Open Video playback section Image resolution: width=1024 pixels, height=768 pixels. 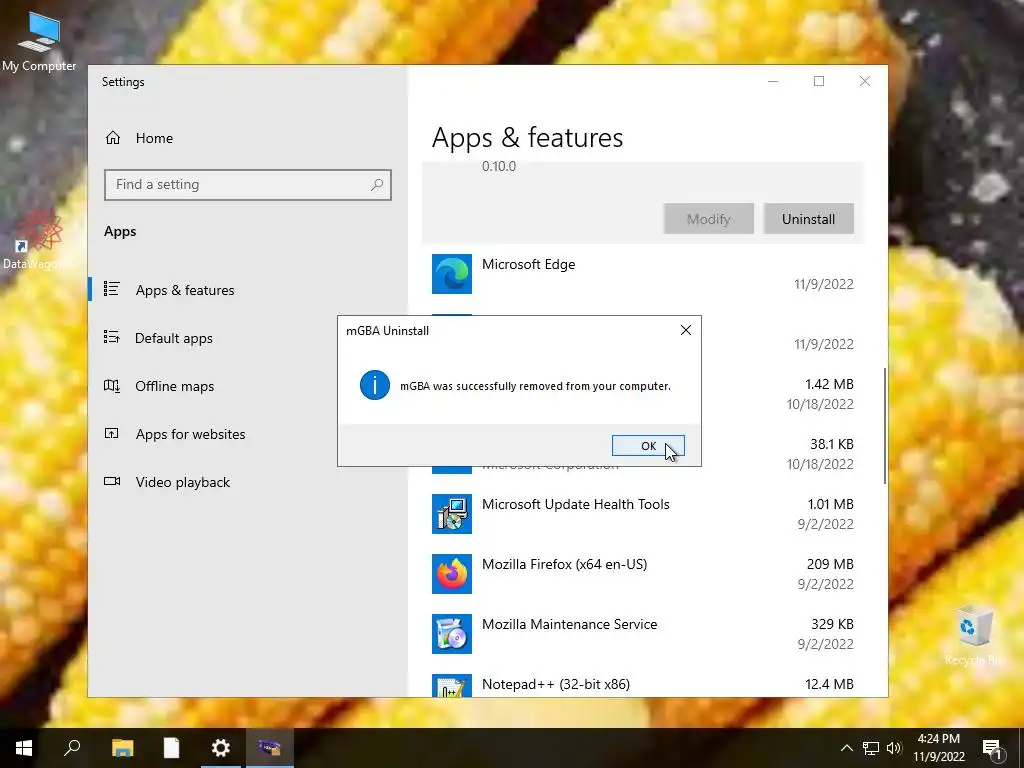[183, 482]
